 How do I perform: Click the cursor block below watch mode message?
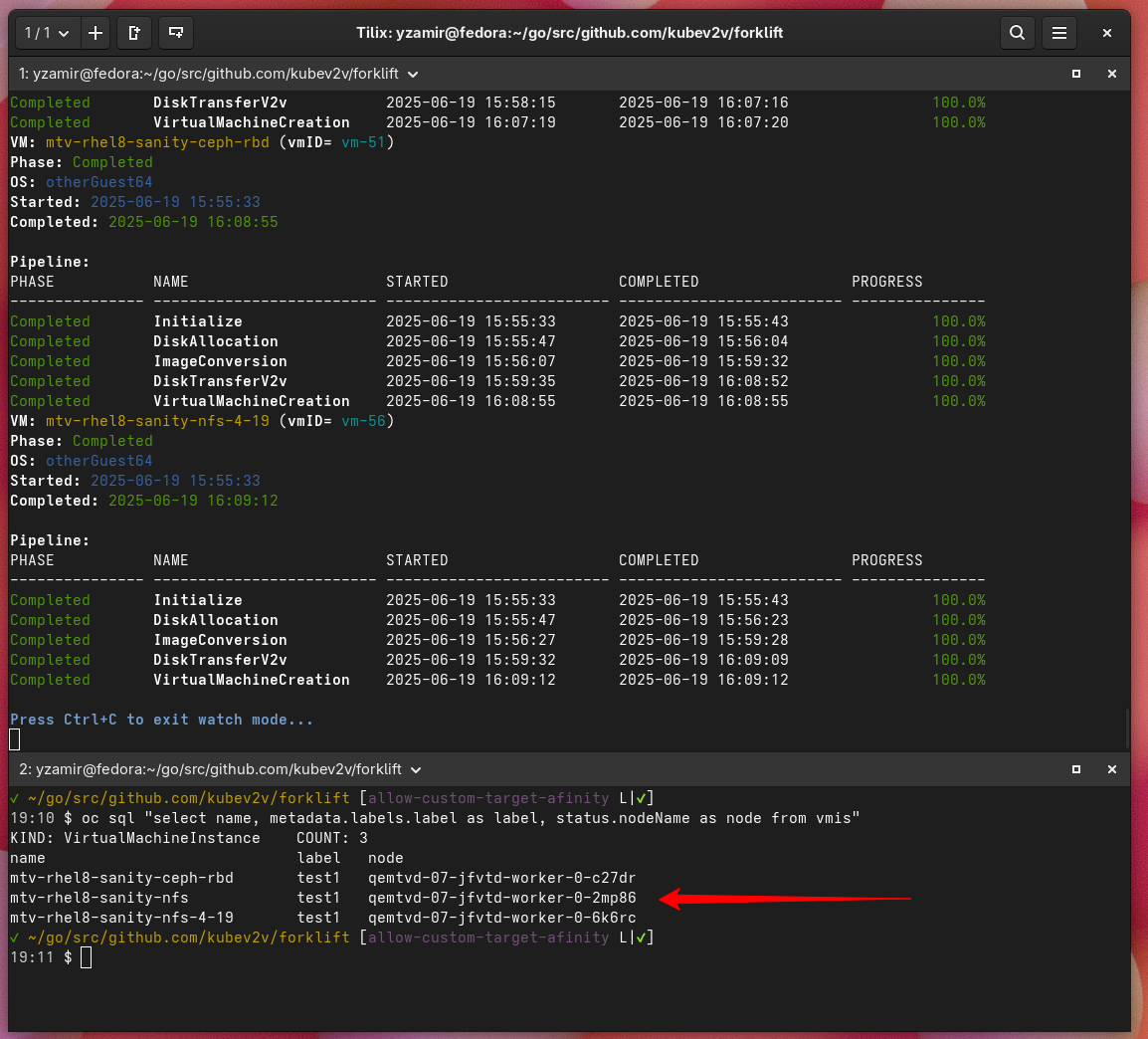point(15,738)
